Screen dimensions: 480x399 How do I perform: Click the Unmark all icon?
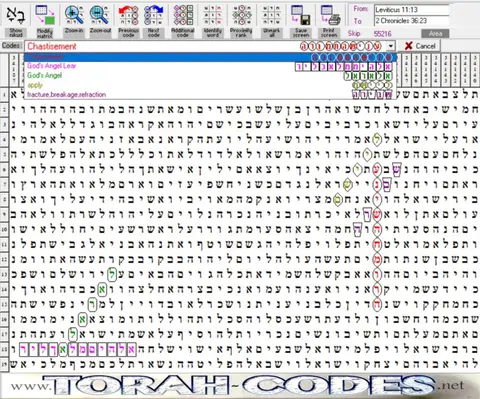pyautogui.click(x=271, y=15)
